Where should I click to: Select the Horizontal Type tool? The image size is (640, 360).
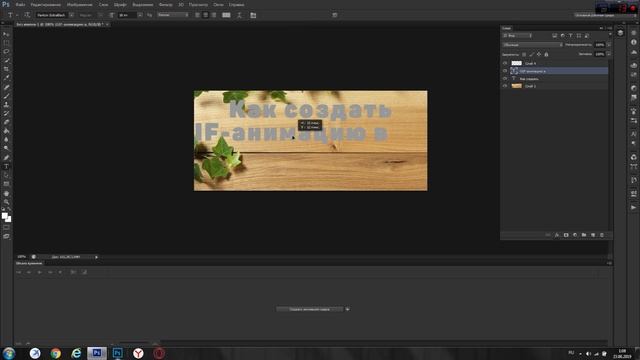[x=6, y=167]
